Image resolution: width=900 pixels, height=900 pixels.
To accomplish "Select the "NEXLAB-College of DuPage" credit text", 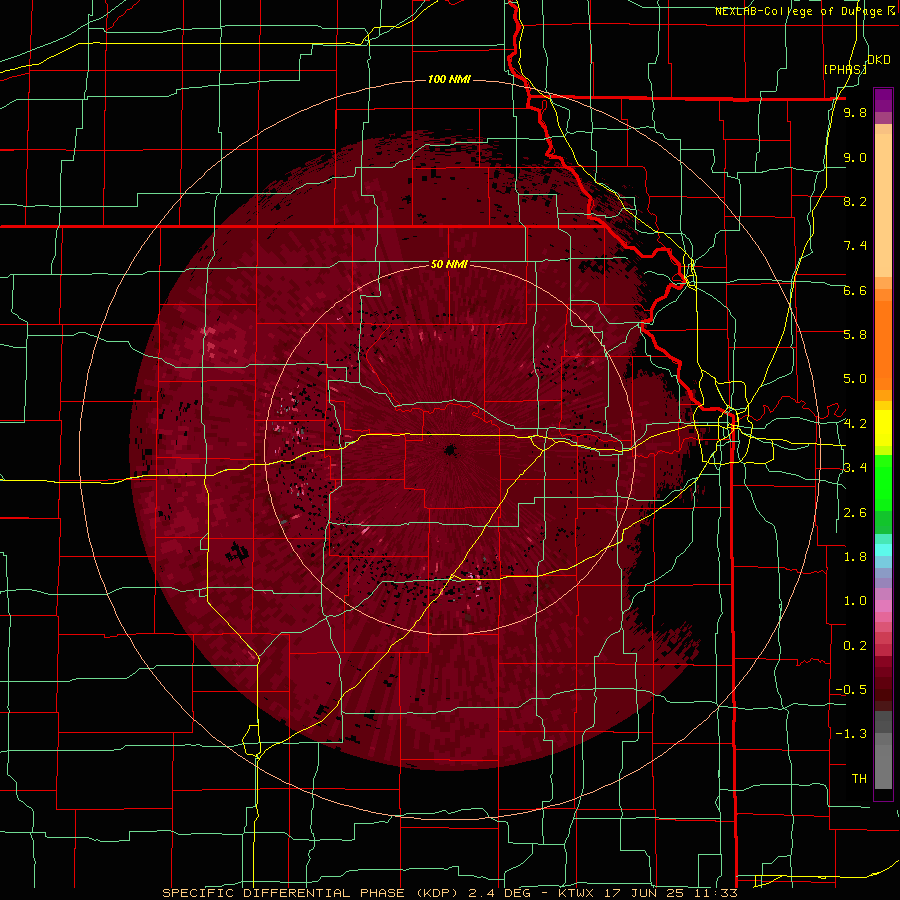I will pyautogui.click(x=801, y=11).
